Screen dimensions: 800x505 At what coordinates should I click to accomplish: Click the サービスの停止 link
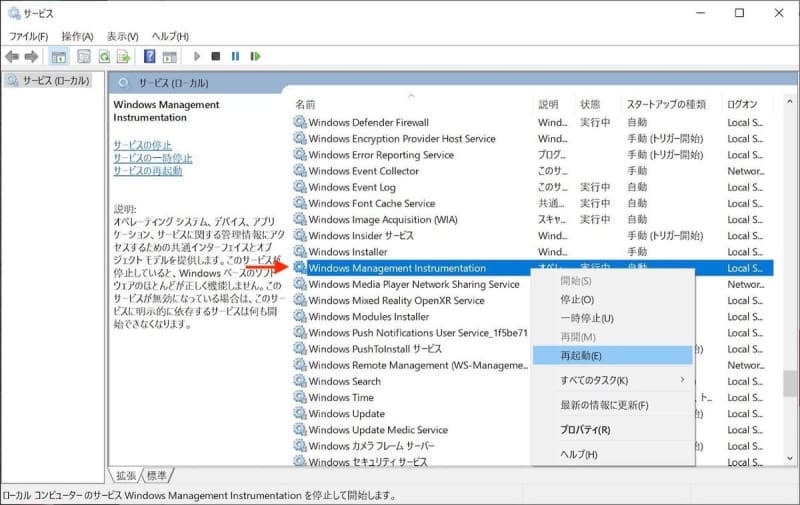point(142,145)
